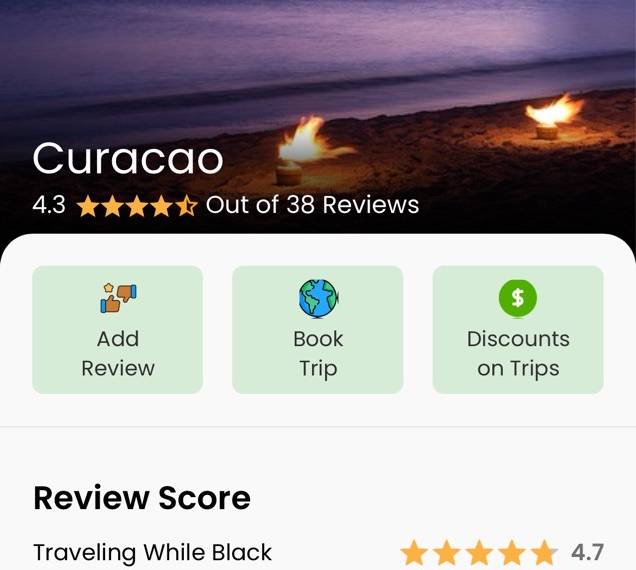Click first star of Traveling While Black rating

(414, 553)
